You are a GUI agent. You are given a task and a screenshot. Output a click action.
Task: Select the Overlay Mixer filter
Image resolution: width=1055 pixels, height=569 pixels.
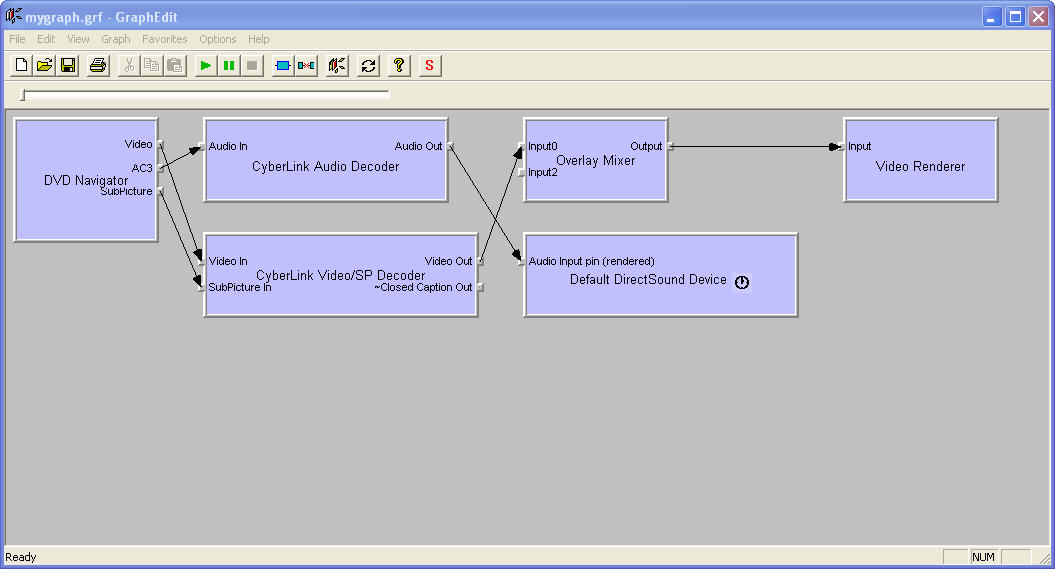[595, 160]
